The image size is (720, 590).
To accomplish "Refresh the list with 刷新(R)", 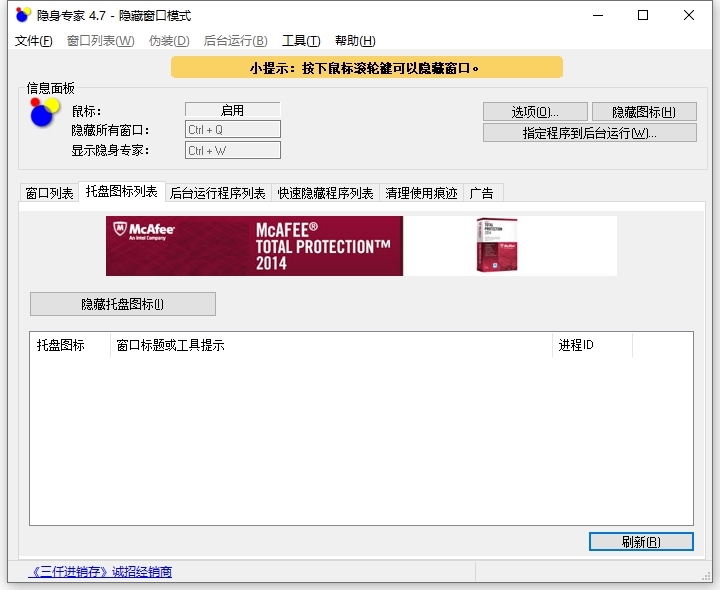I will pos(641,542).
